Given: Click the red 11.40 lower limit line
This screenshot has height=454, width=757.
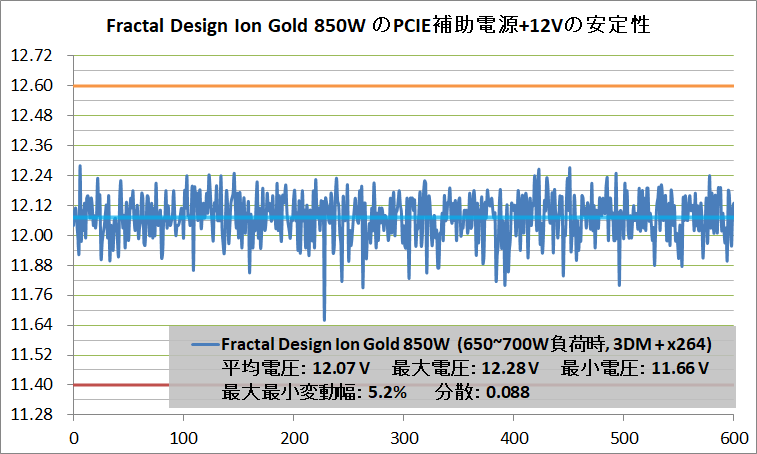Looking at the screenshot, I should point(121,385).
